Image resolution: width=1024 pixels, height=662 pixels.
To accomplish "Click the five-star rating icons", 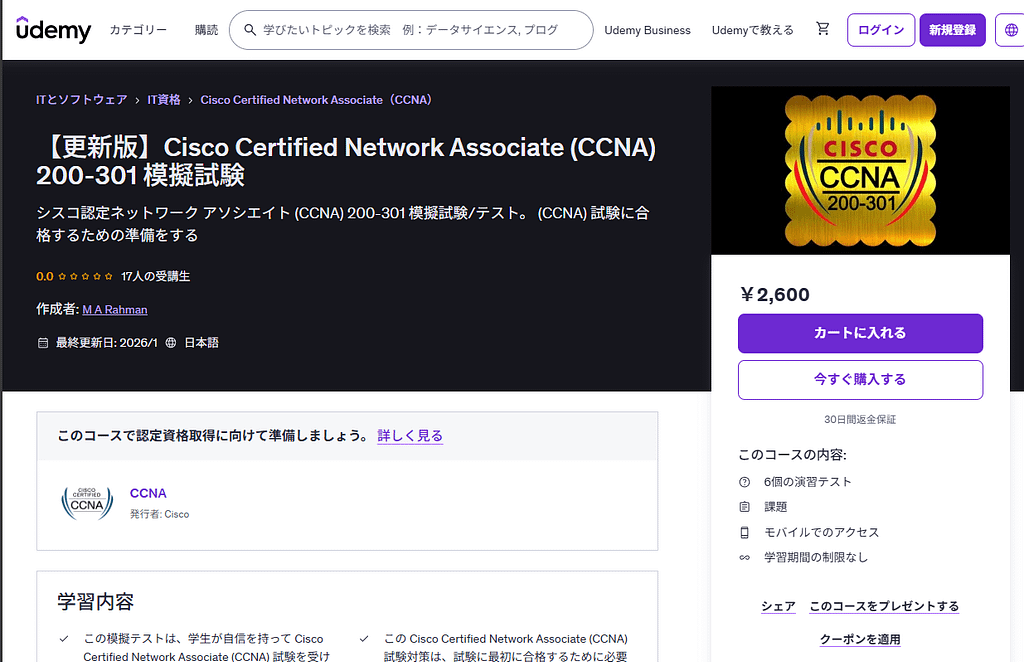I will pos(86,276).
